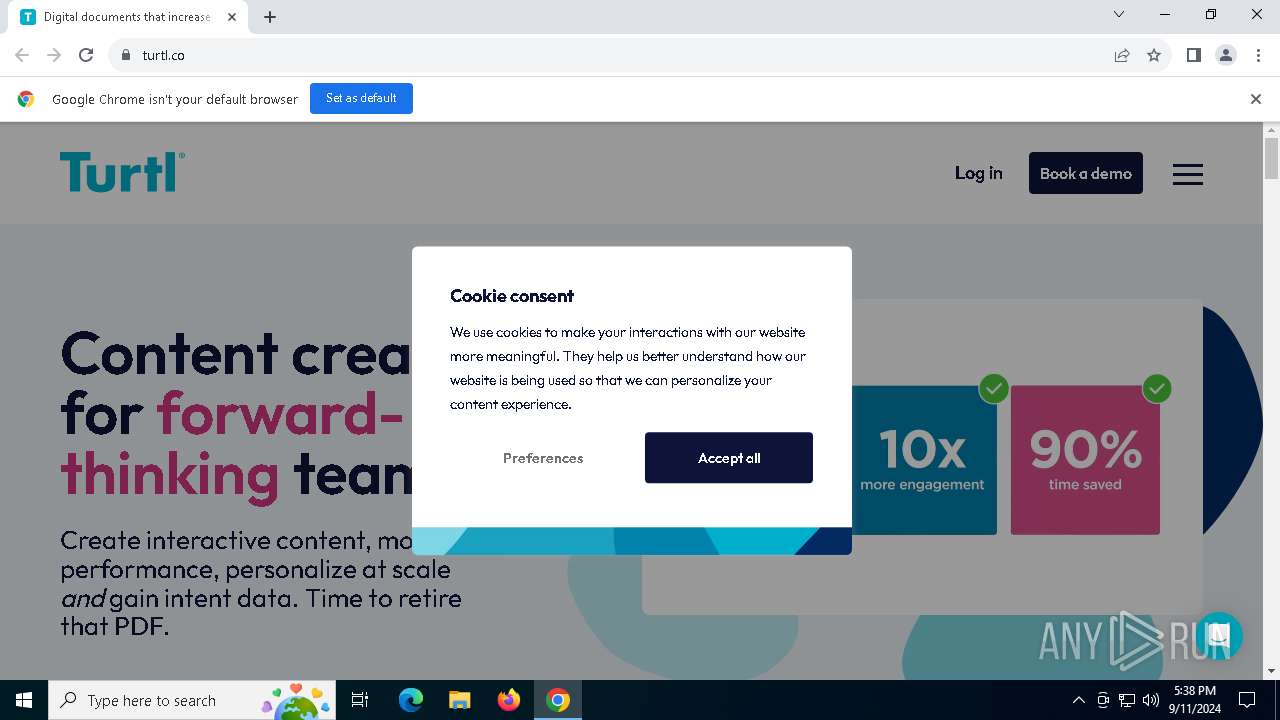This screenshot has height=720, width=1280.
Task: Launch Microsoft Edge from the taskbar
Action: click(x=411, y=700)
